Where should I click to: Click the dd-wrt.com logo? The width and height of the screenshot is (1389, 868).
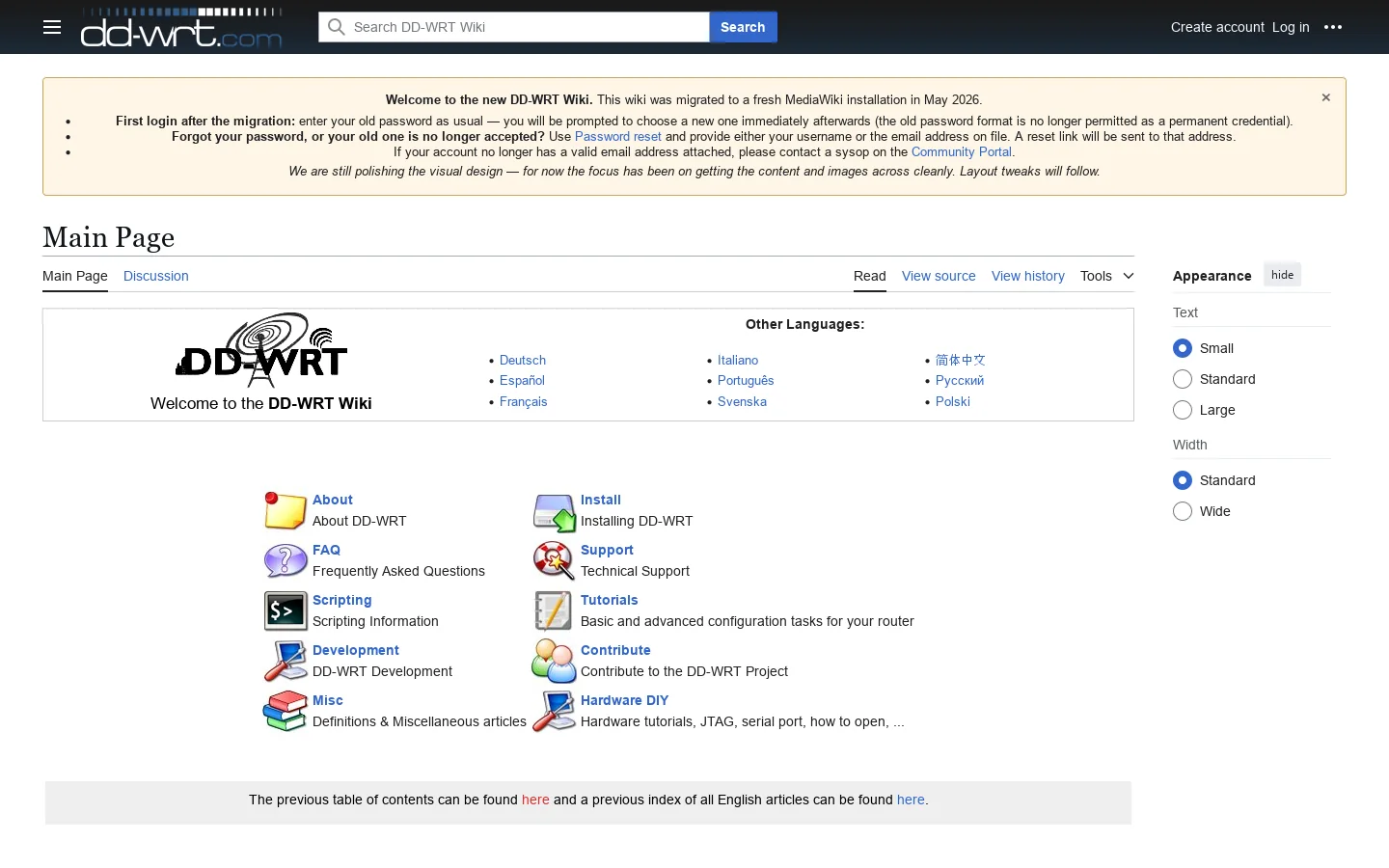coord(181,28)
